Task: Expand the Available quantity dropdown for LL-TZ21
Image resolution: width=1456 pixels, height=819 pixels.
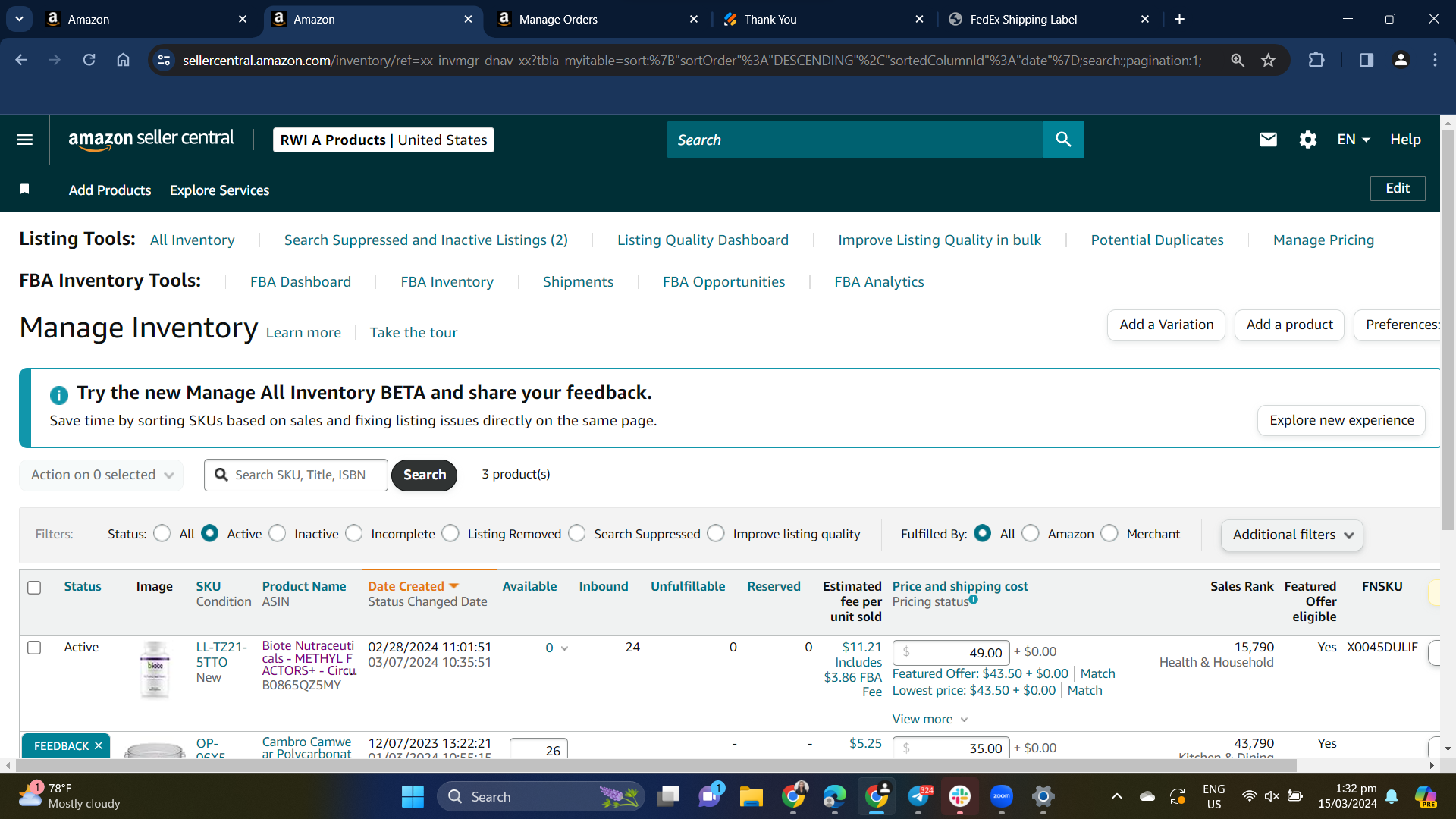Action: pyautogui.click(x=564, y=648)
